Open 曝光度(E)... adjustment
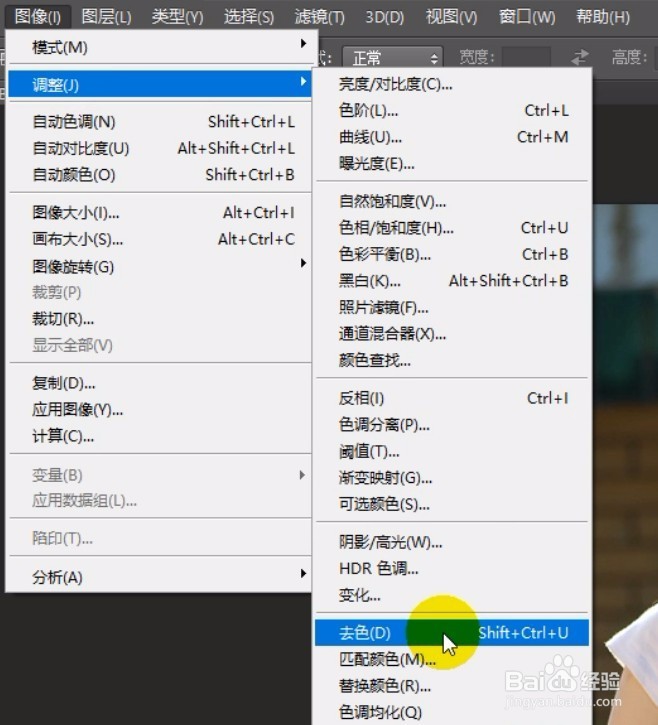Viewport: 658px width, 725px height. click(x=452, y=163)
